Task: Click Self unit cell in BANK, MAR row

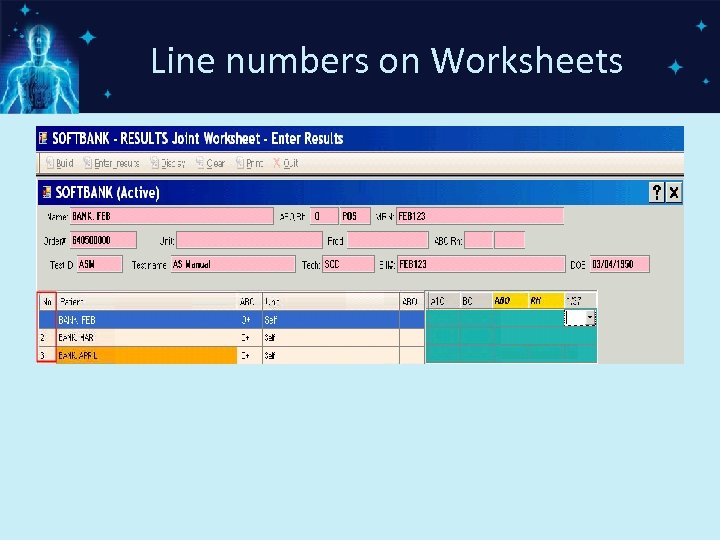Action: [x=331, y=338]
